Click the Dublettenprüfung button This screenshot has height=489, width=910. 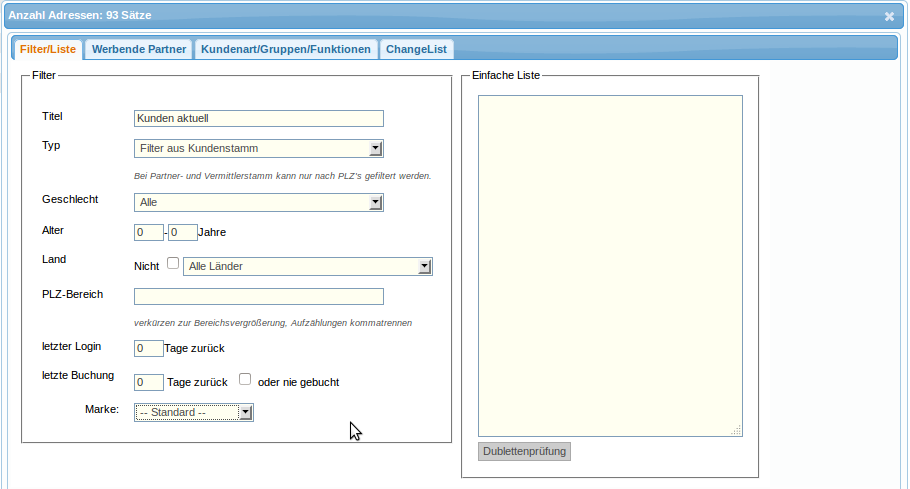coord(524,451)
